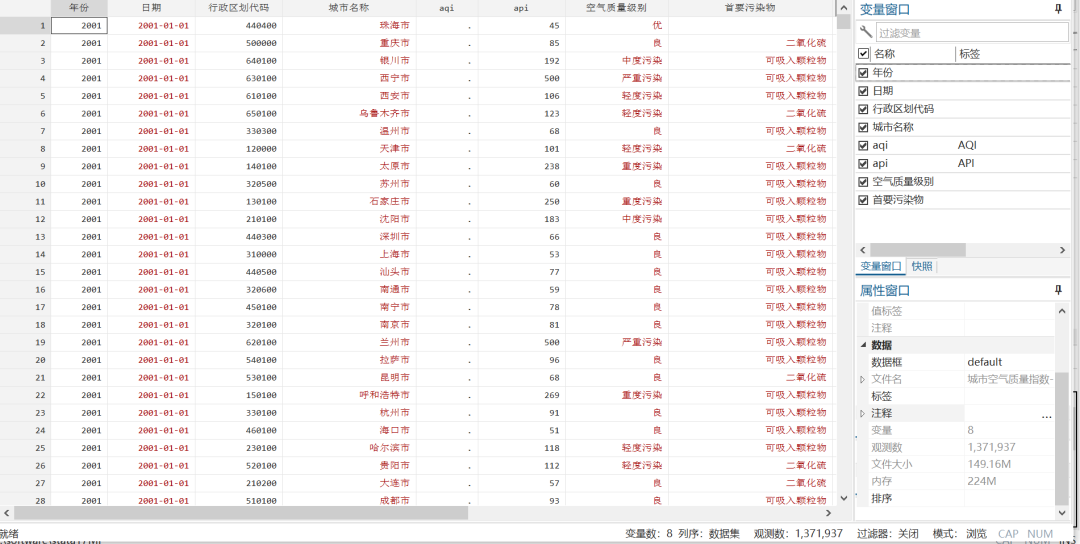This screenshot has width=1080, height=544.
Task: Select the 城市名称 column header
Action: click(x=349, y=8)
